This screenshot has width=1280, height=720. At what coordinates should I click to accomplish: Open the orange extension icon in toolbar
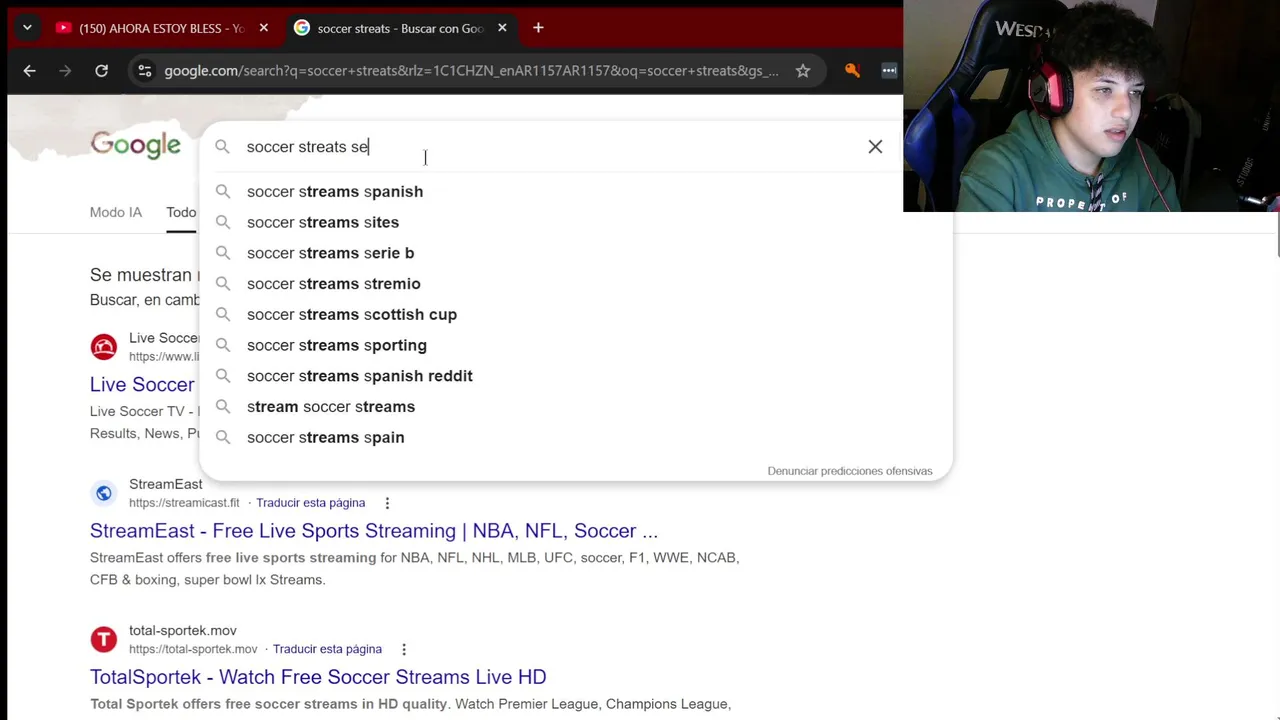click(x=852, y=70)
